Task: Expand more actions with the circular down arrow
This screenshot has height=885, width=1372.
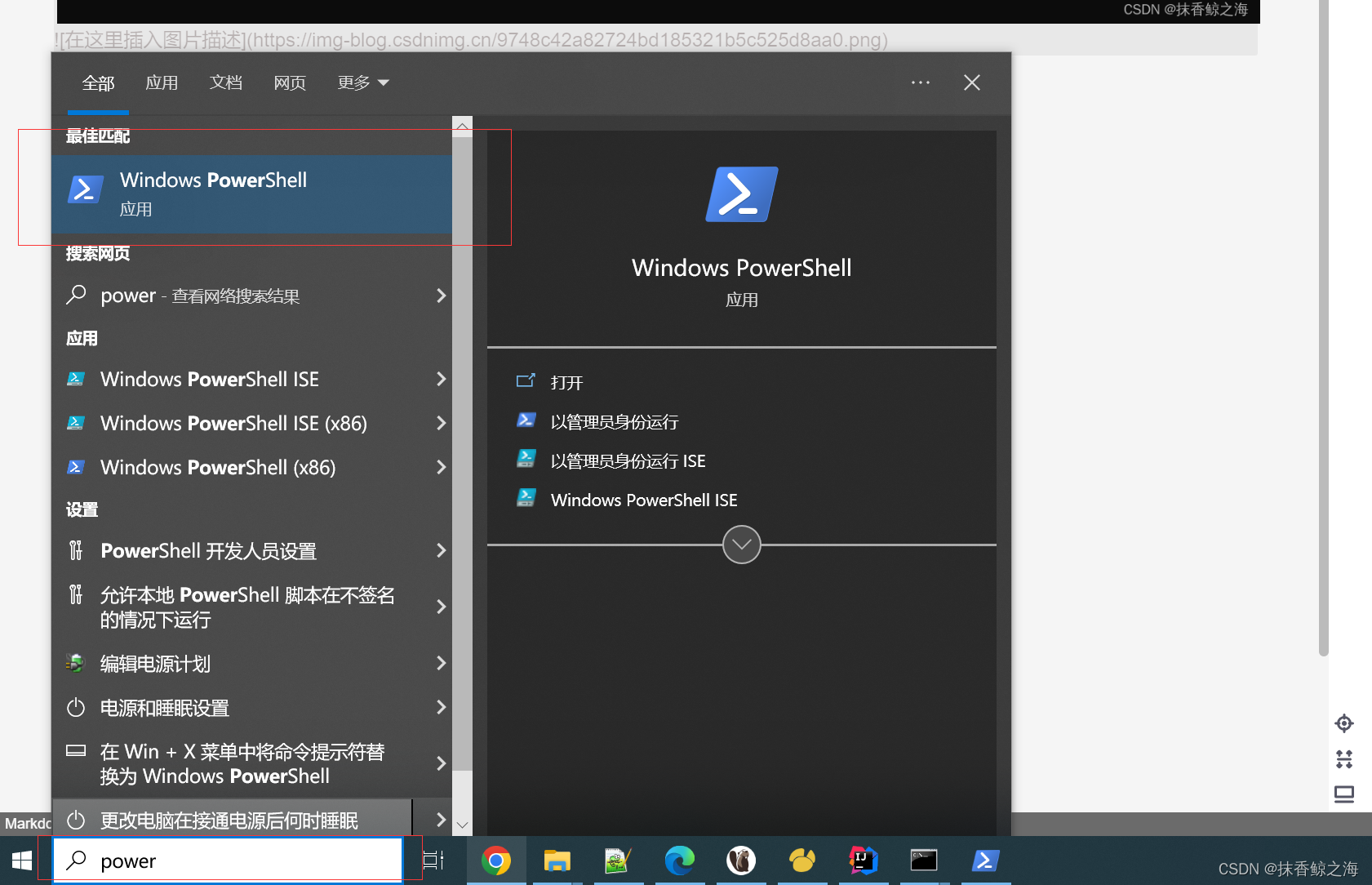Action: pyautogui.click(x=742, y=545)
